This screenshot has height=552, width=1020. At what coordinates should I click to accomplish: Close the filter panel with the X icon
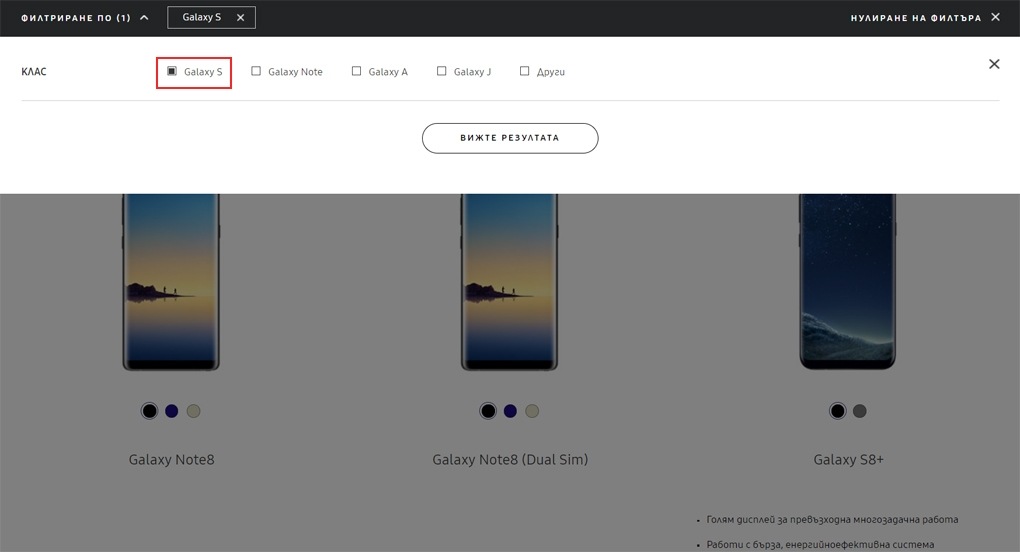[x=994, y=64]
